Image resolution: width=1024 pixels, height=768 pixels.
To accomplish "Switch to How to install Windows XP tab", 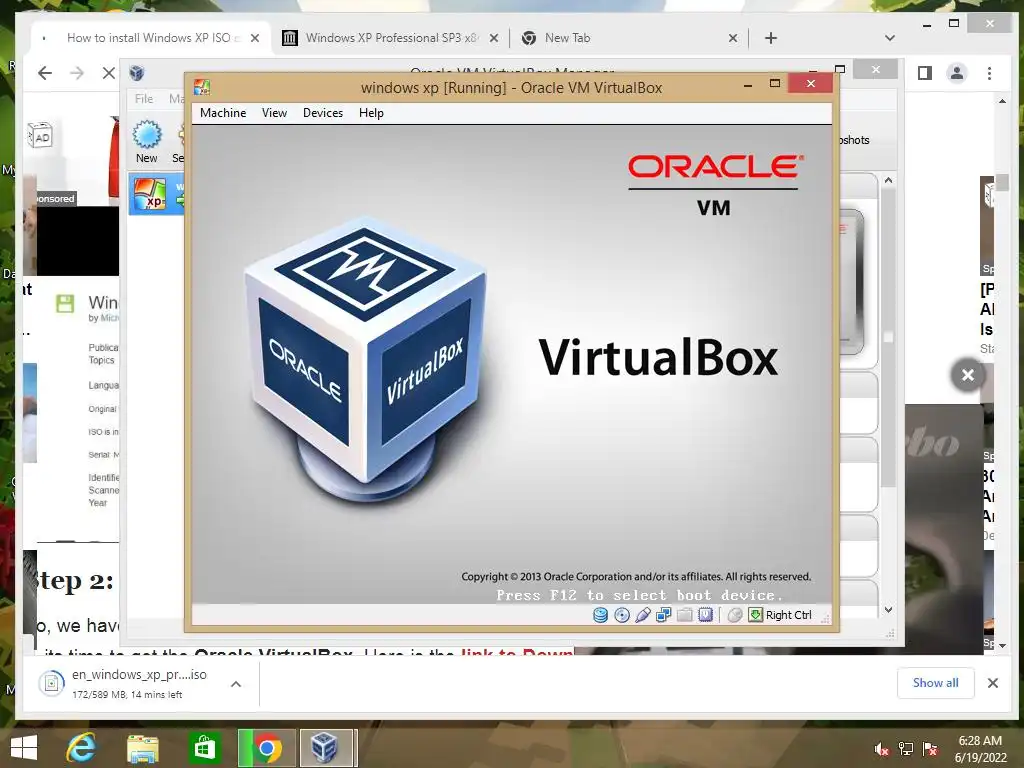I will (x=148, y=38).
